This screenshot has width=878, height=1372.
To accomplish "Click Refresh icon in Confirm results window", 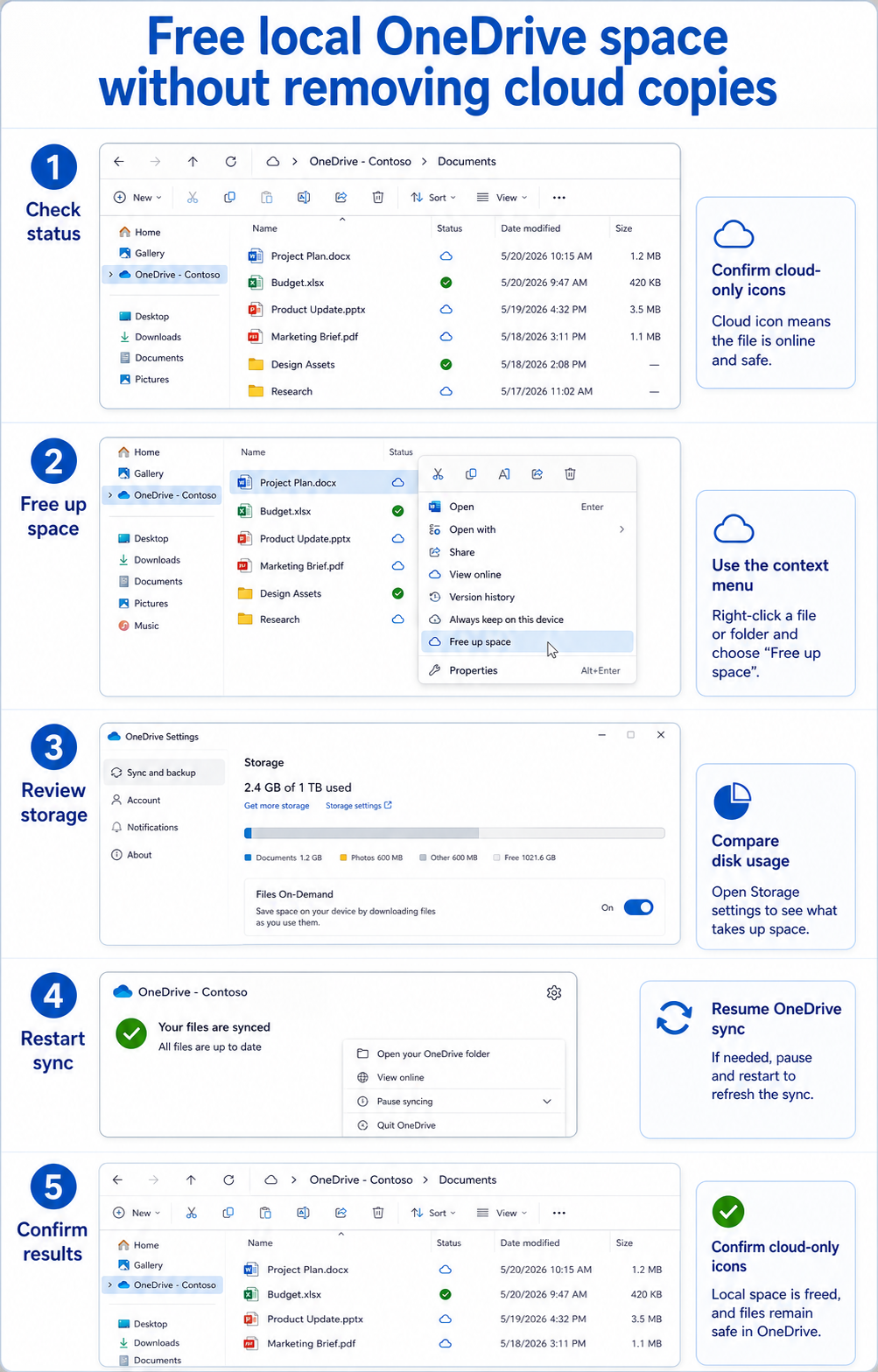I will click(228, 1179).
